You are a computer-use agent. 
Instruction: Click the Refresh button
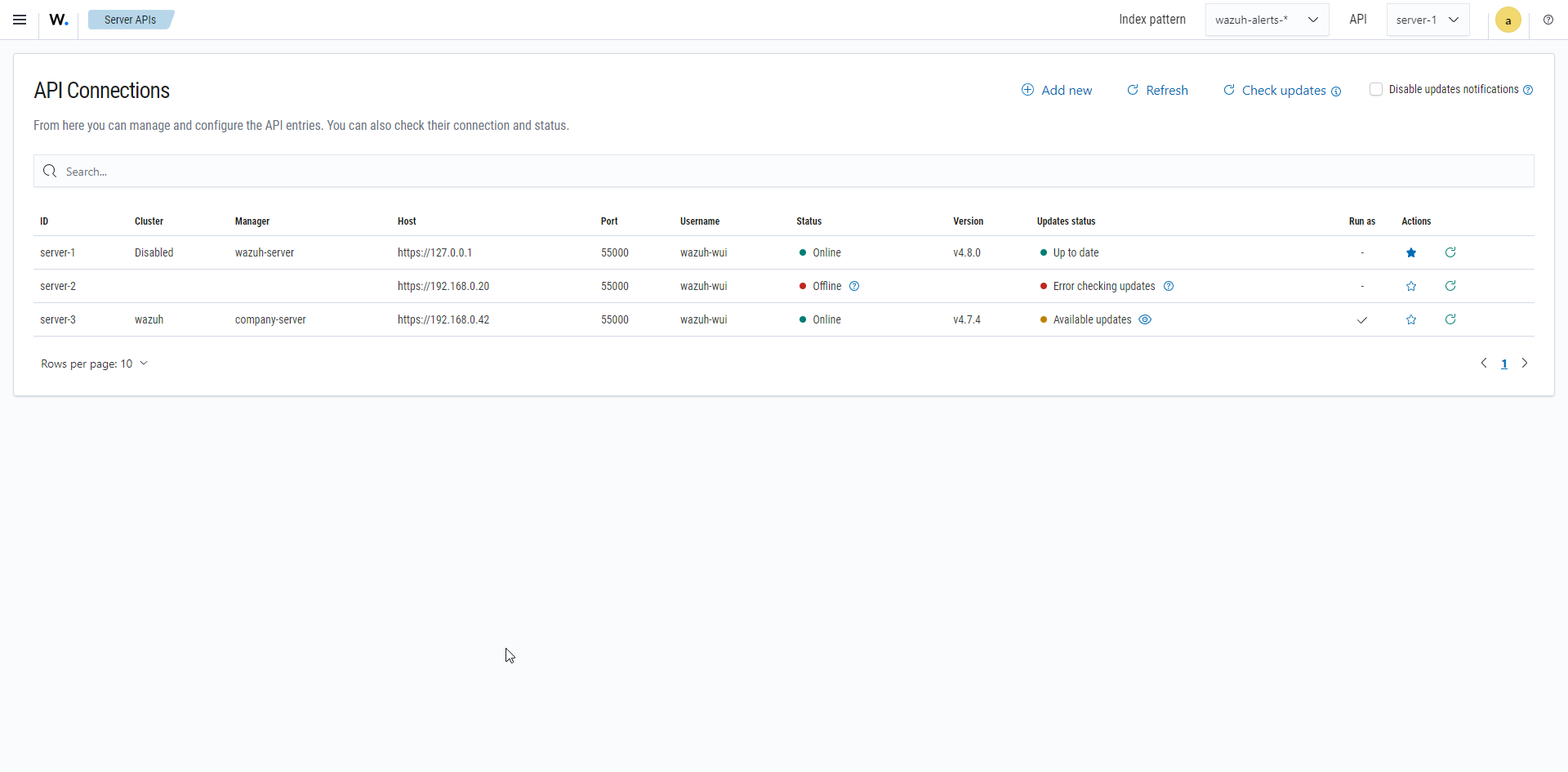coord(1157,90)
